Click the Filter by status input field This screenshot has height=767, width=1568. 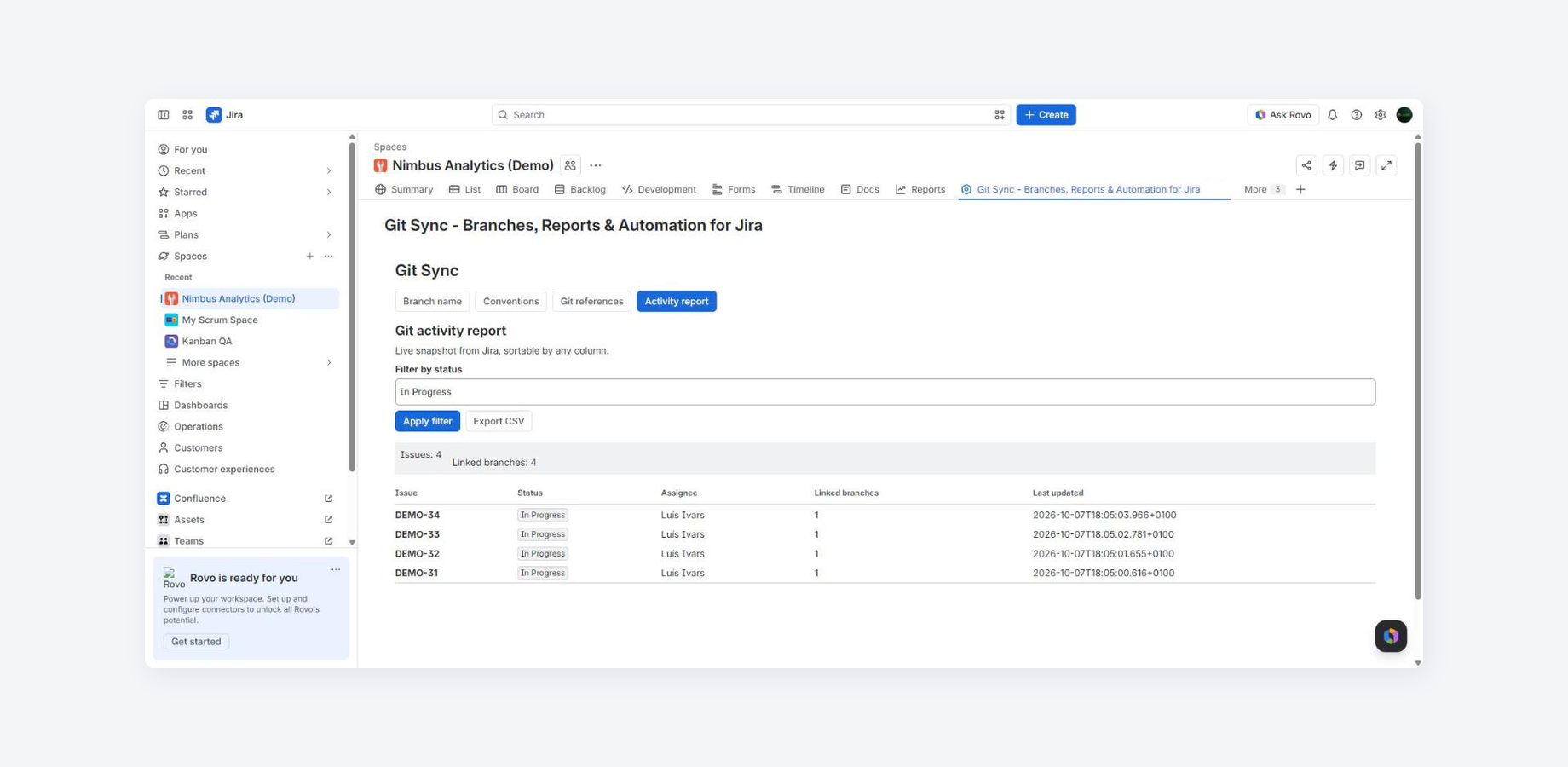(885, 392)
